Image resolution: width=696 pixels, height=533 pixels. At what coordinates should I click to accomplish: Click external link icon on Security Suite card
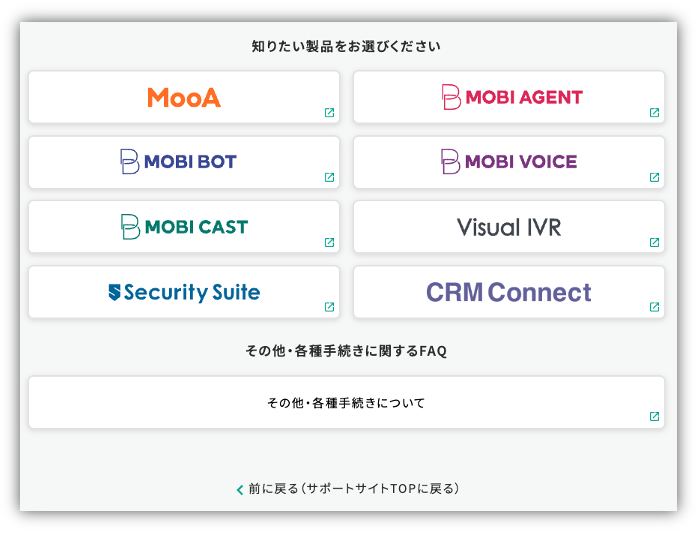329,307
